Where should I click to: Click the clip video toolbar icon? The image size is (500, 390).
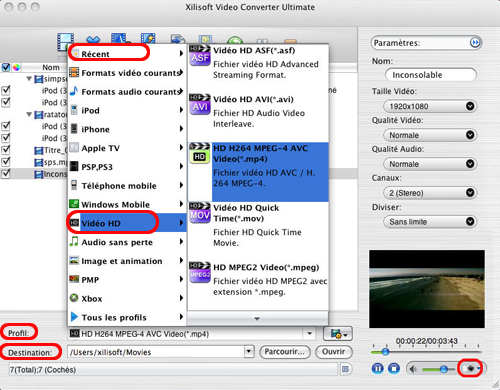coord(120,38)
